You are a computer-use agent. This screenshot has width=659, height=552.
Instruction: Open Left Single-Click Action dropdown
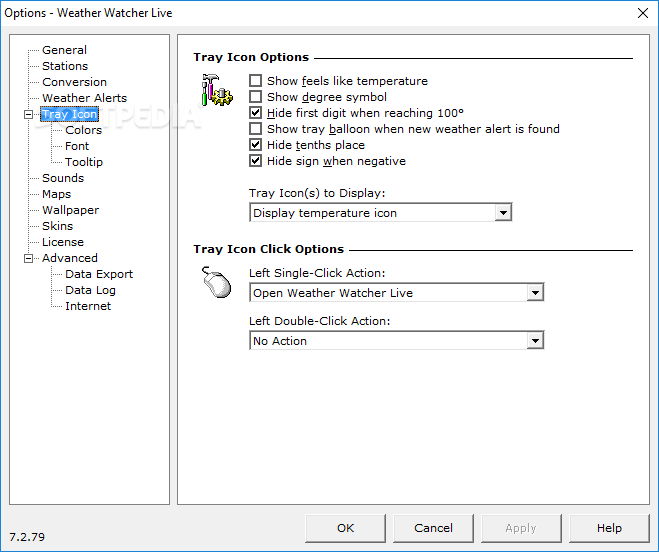click(535, 293)
